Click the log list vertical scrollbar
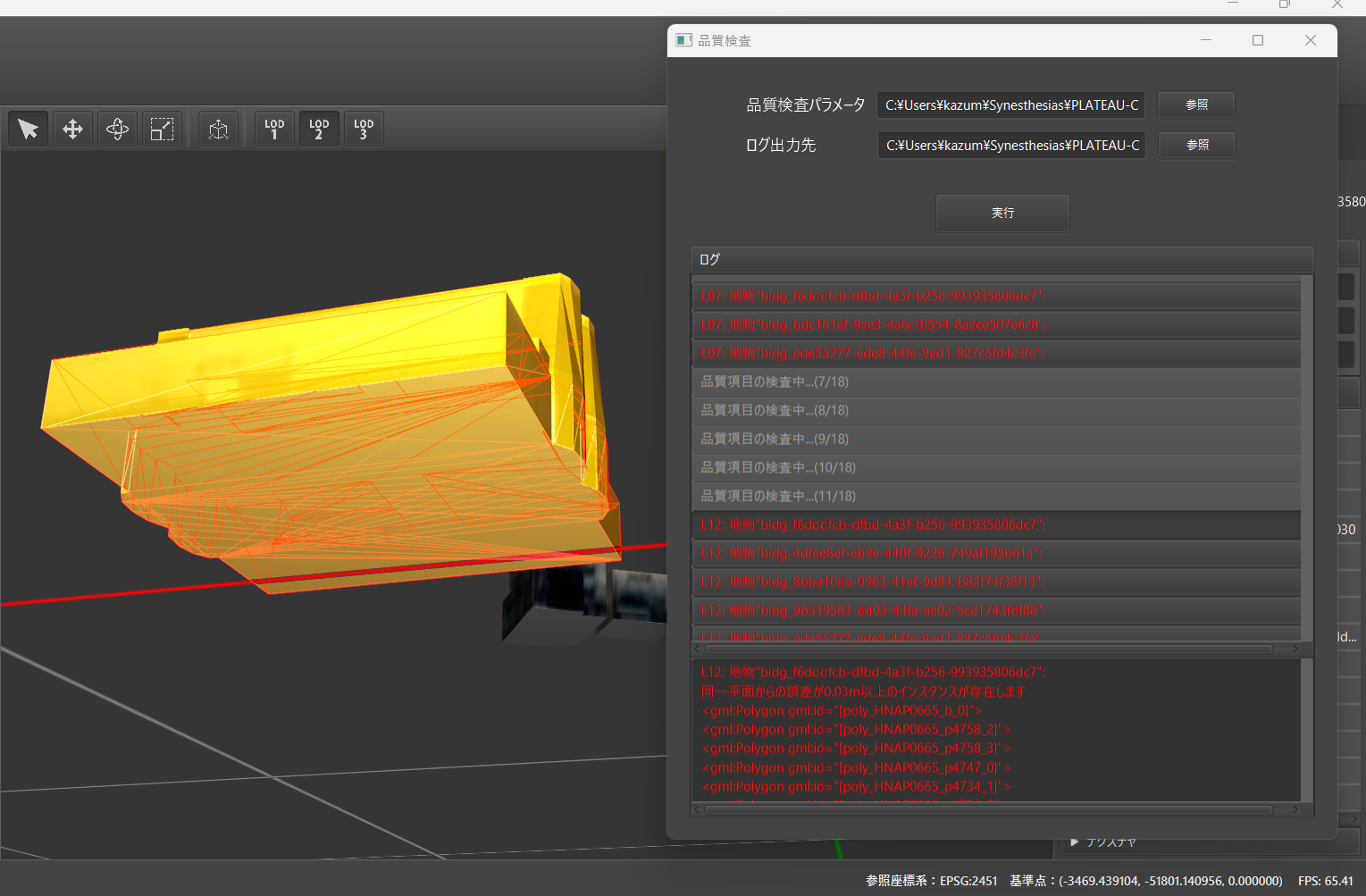Screen dimensions: 1366x896 [1307, 458]
